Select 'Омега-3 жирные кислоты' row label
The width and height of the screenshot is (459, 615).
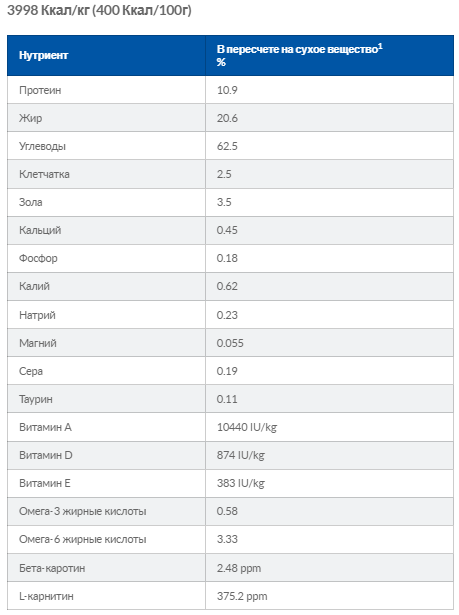click(83, 511)
